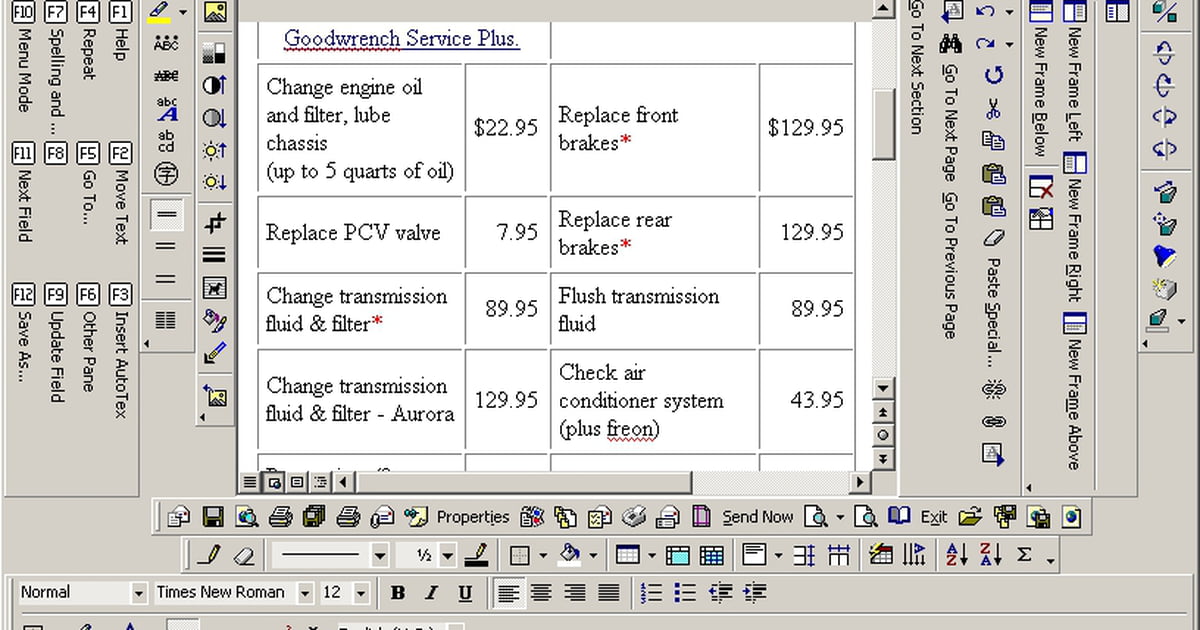Toggle Justify paragraph alignment

point(608,593)
